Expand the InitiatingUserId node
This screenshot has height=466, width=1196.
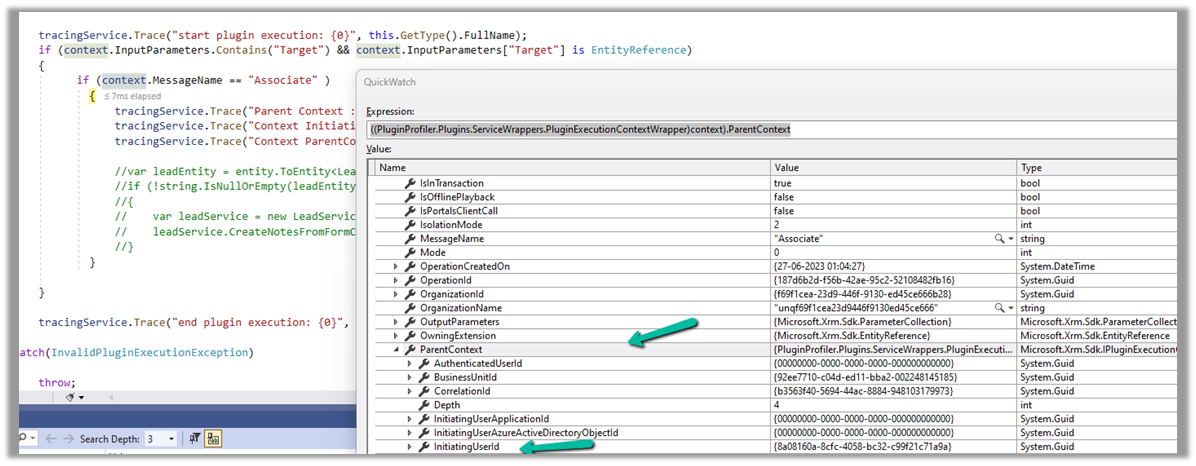(x=409, y=447)
